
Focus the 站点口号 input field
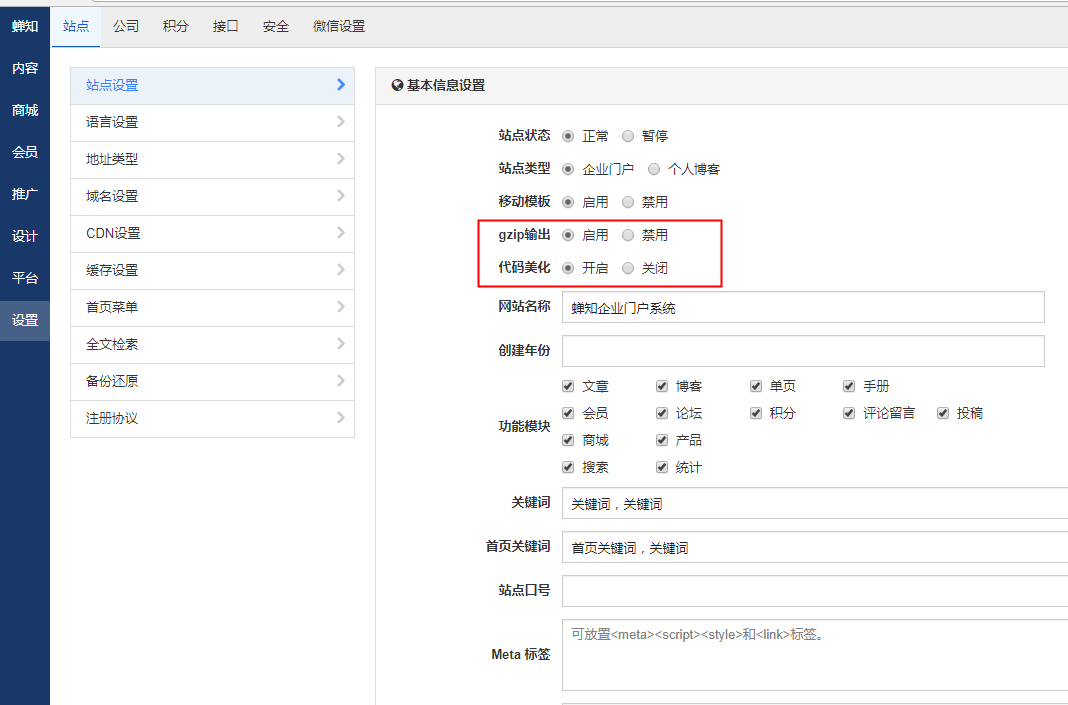tap(815, 591)
